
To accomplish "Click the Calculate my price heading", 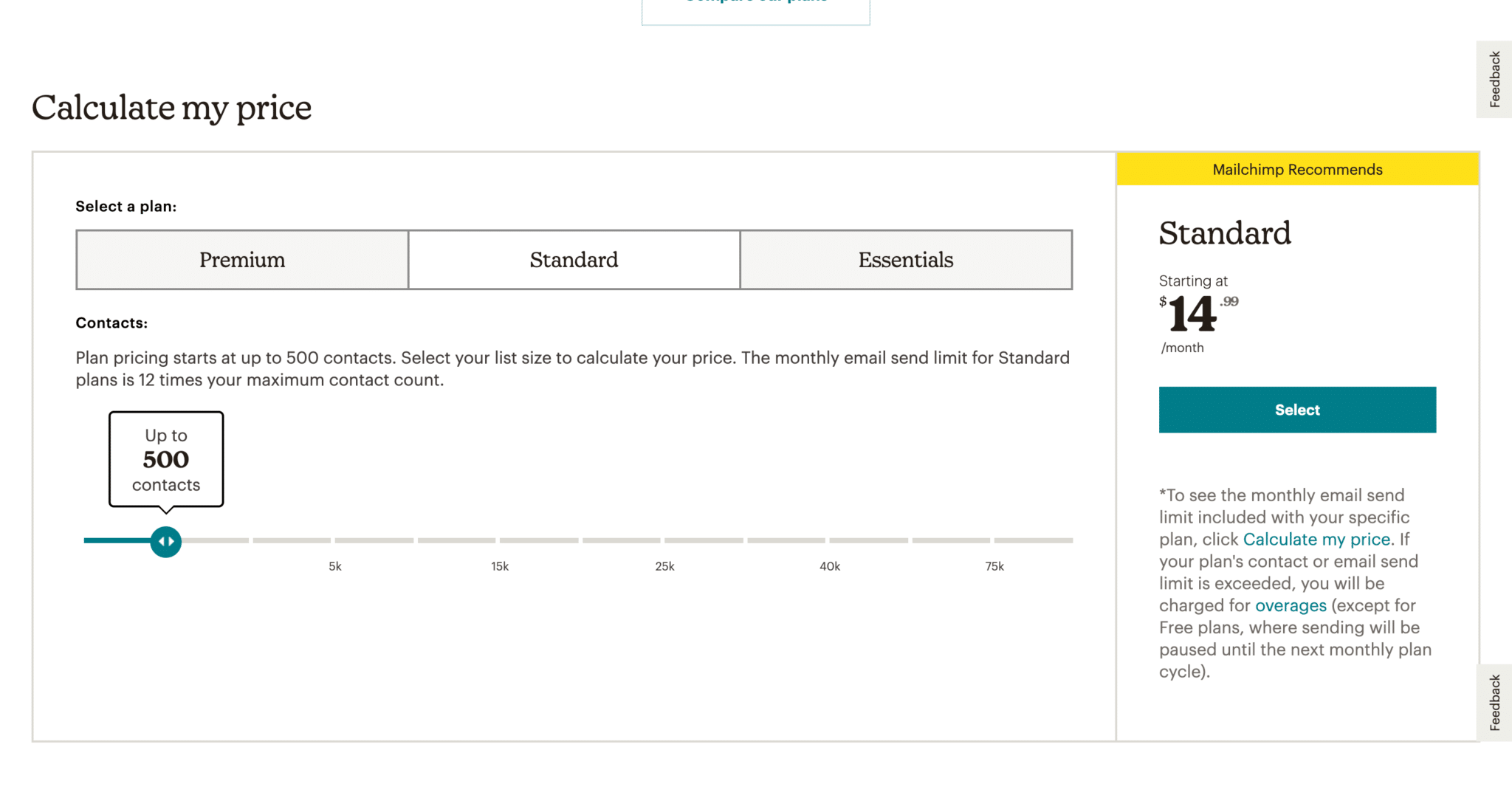I will pyautogui.click(x=171, y=108).
